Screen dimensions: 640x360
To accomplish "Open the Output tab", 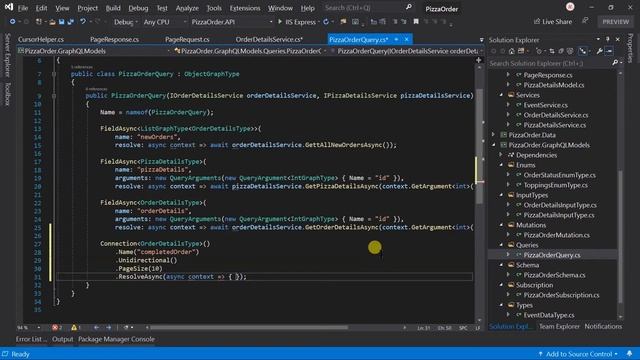I will point(62,339).
